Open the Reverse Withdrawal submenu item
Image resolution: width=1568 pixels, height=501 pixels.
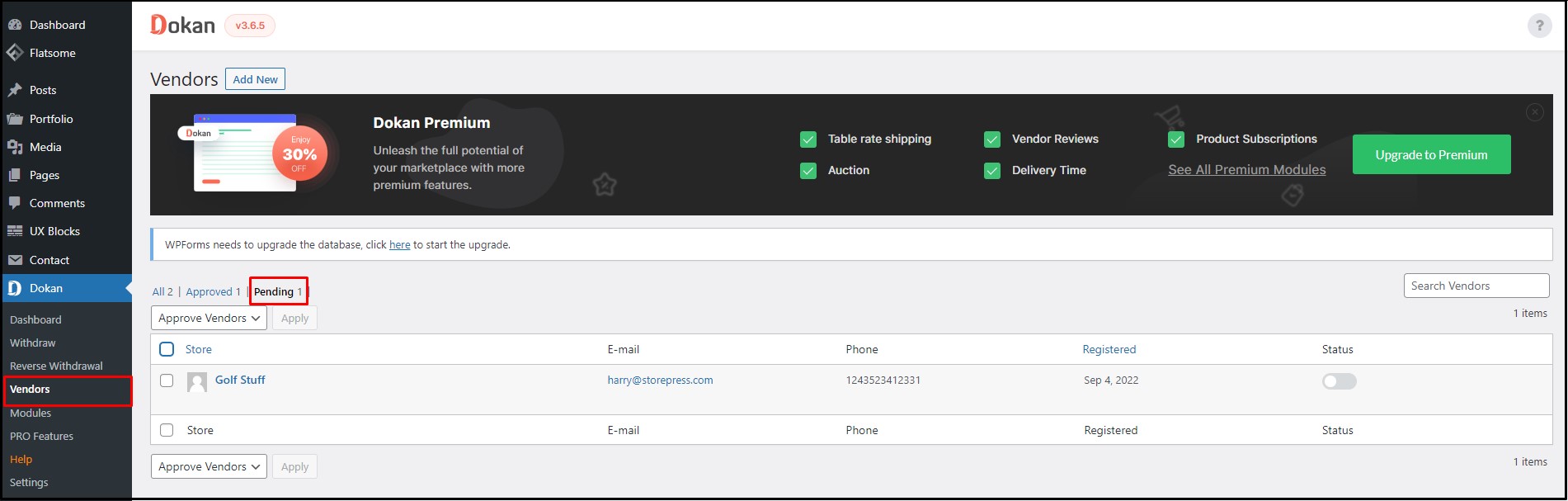(56, 366)
